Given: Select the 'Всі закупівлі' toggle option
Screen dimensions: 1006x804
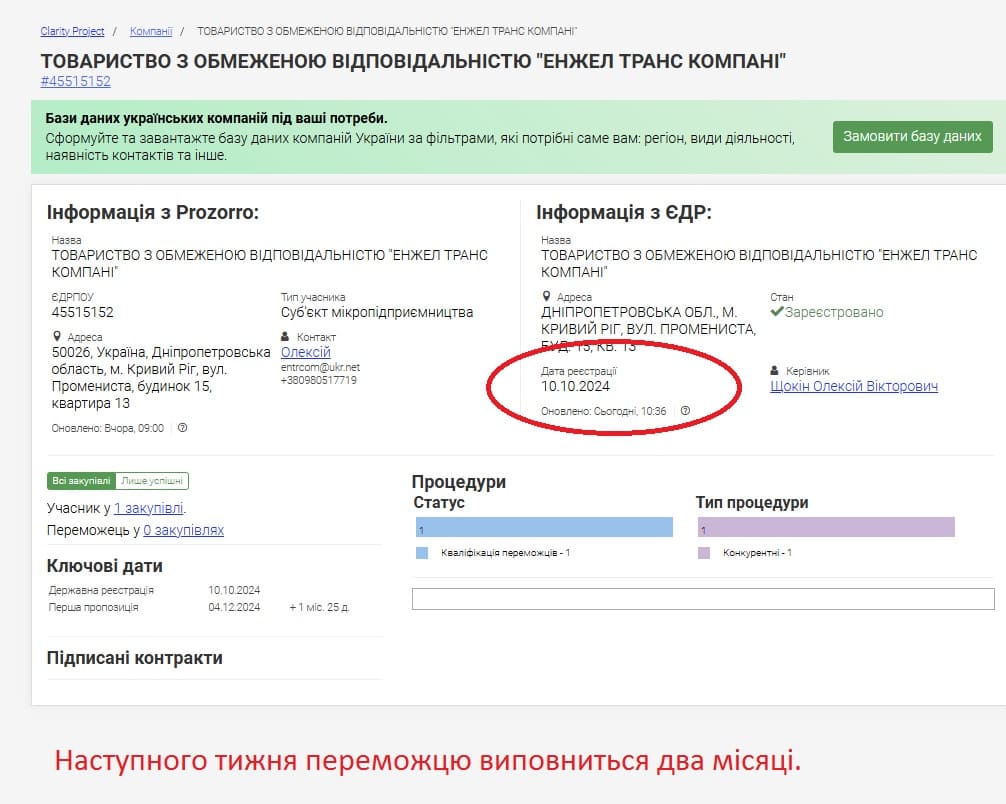Looking at the screenshot, I should click(x=82, y=481).
